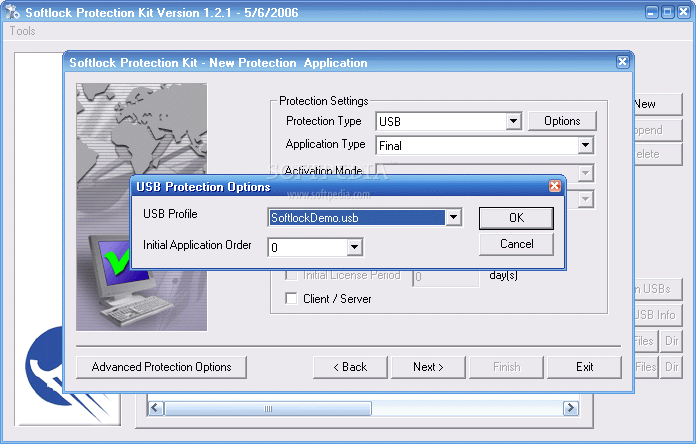The width and height of the screenshot is (696, 444).
Task: Enable the Client / Server checkbox
Action: click(291, 298)
